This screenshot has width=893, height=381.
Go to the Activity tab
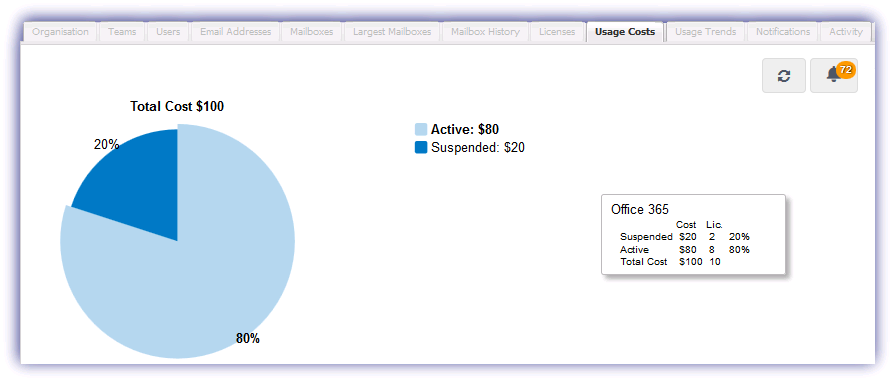coord(846,32)
